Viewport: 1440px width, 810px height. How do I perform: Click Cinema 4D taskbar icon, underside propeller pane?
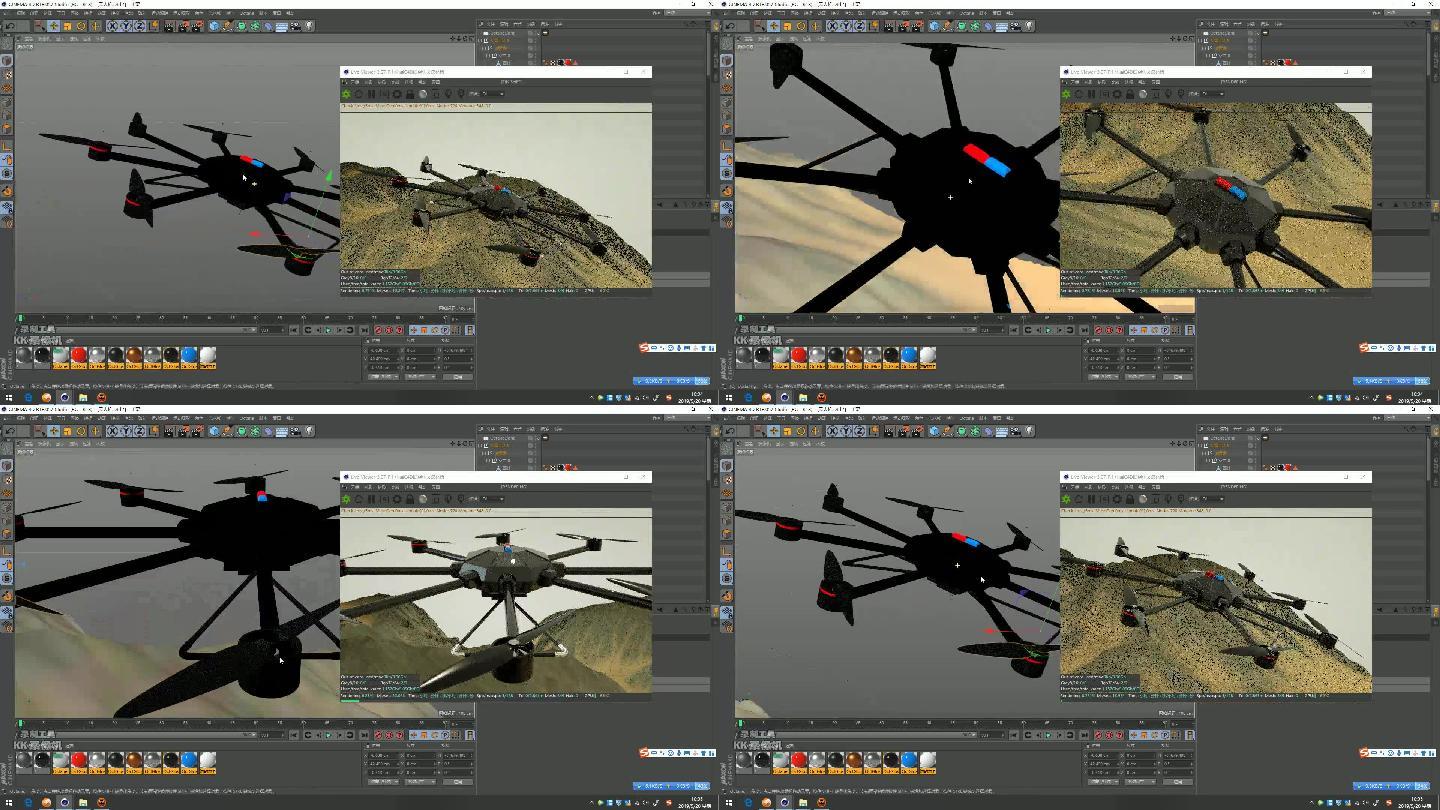tap(65, 802)
